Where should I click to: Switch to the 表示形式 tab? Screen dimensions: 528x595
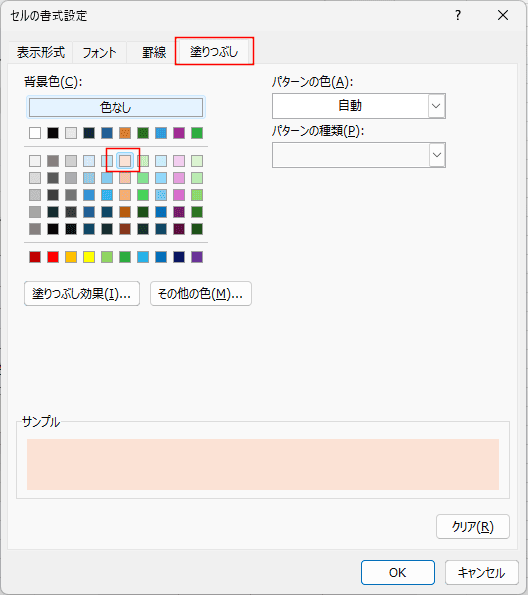pyautogui.click(x=41, y=52)
